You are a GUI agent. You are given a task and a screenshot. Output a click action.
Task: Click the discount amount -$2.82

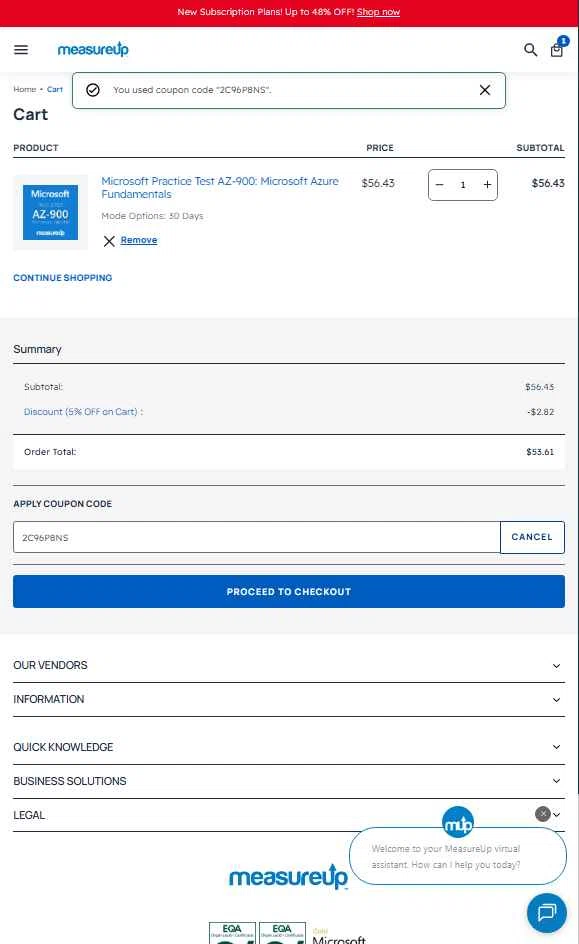540,412
